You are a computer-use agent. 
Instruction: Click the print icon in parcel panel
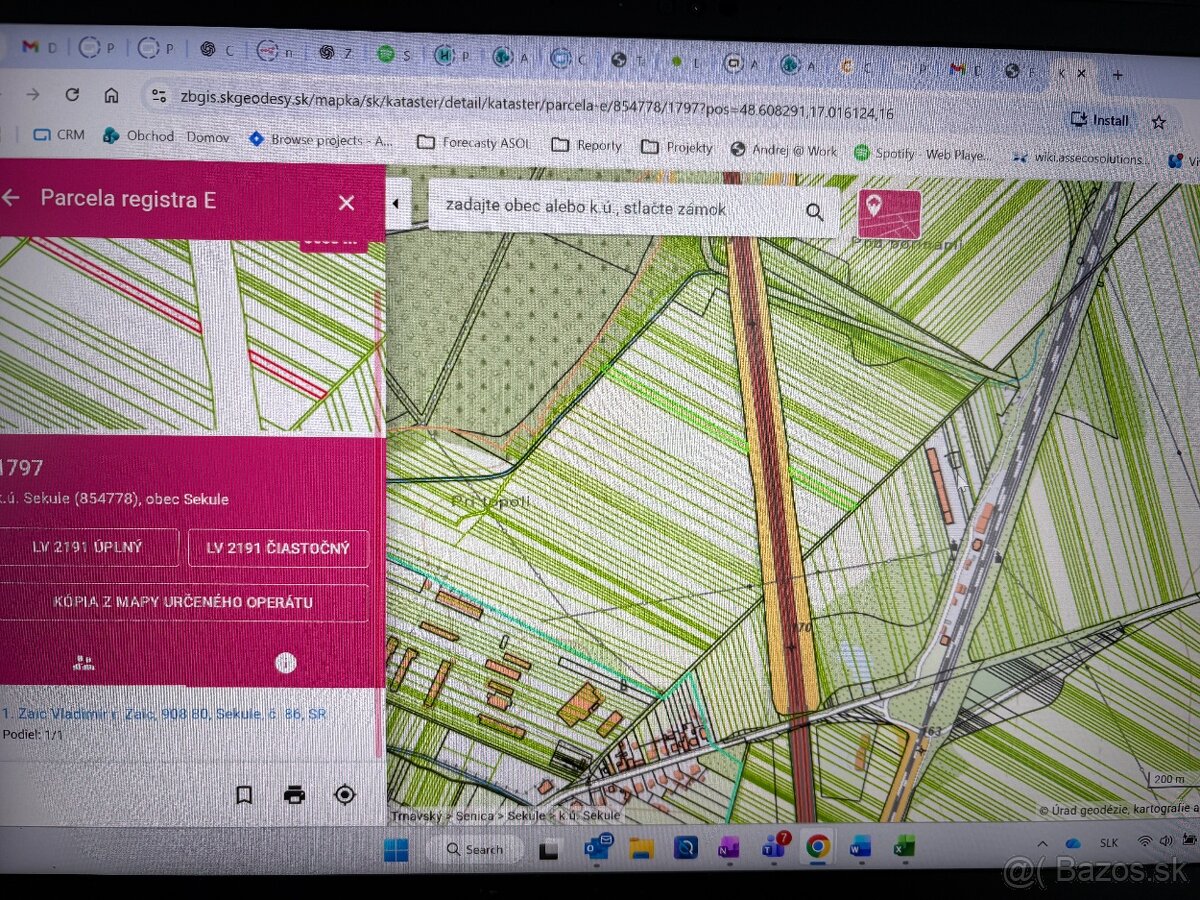coord(294,795)
